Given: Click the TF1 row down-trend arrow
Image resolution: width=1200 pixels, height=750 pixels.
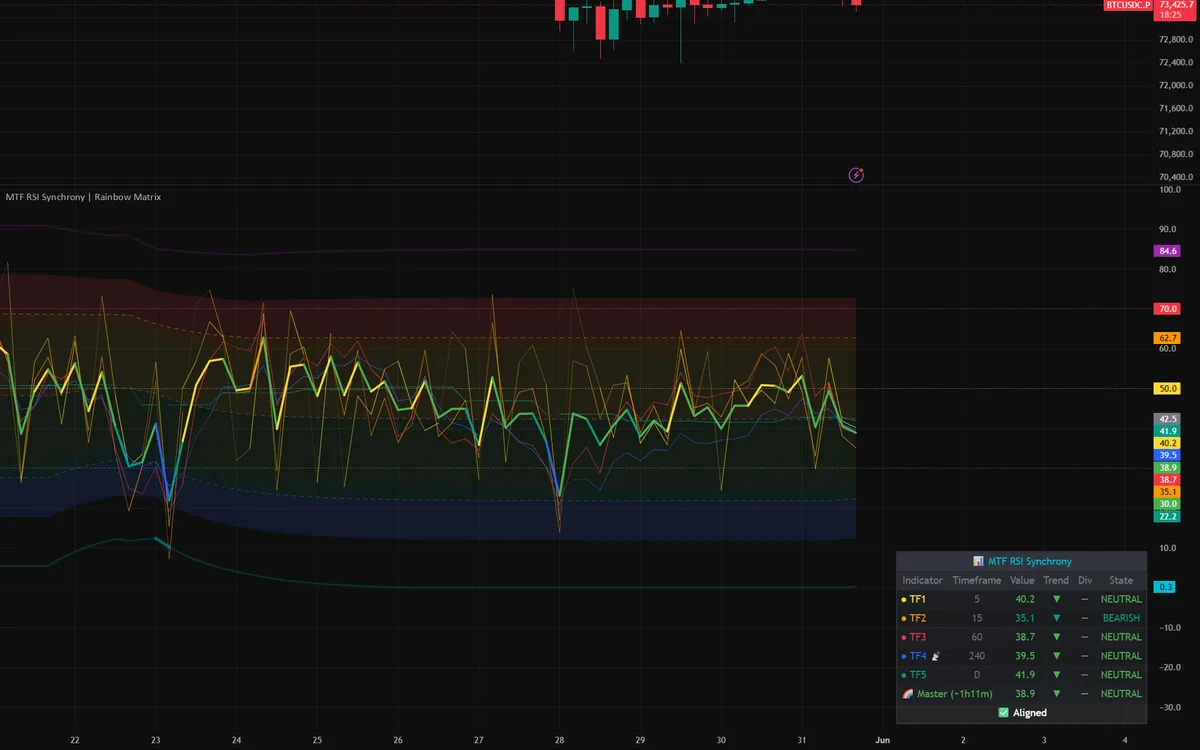Looking at the screenshot, I should point(1056,599).
